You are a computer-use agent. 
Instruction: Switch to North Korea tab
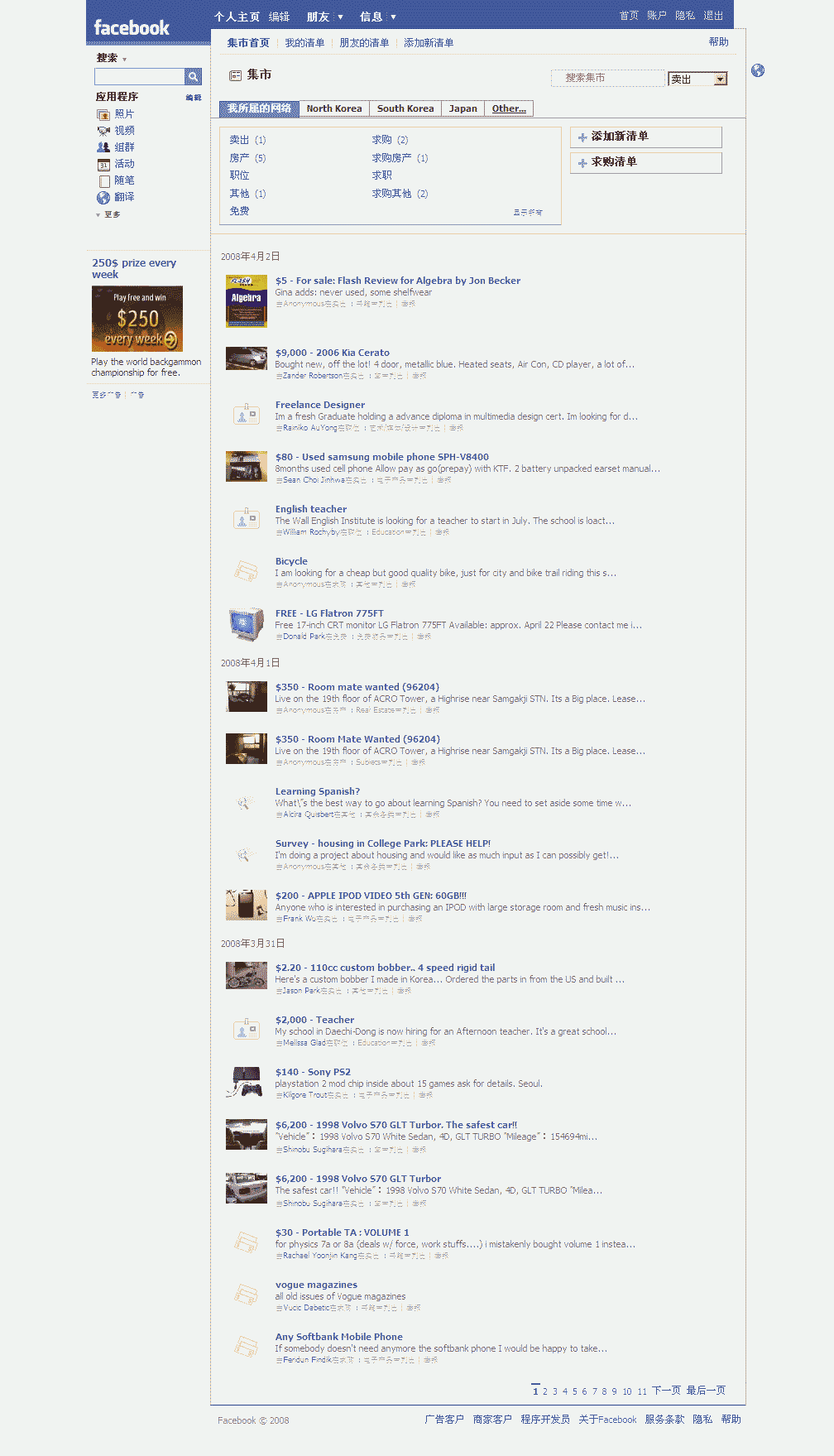pyautogui.click(x=334, y=108)
